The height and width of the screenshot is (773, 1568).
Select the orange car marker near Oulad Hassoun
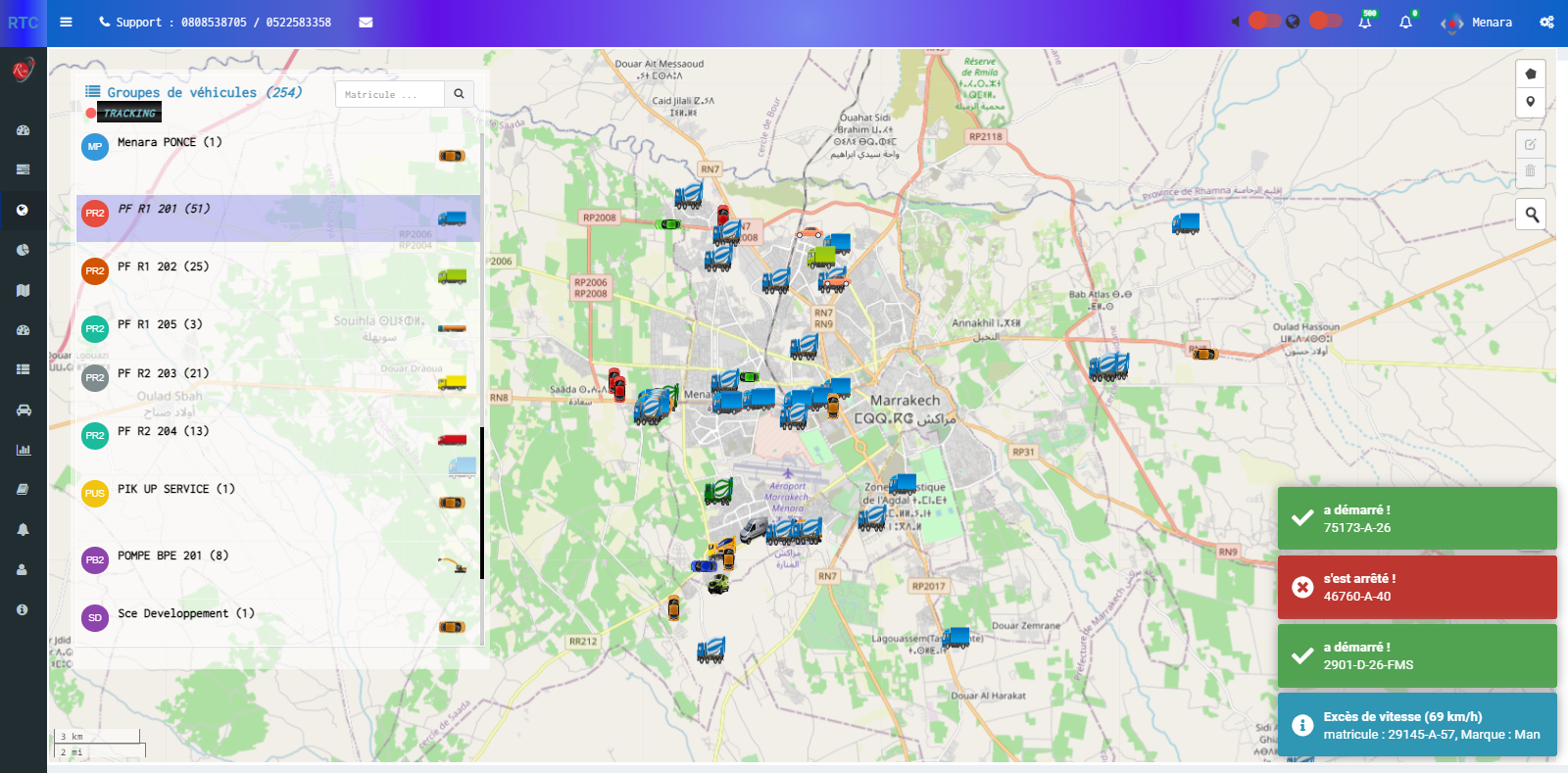pos(1204,354)
